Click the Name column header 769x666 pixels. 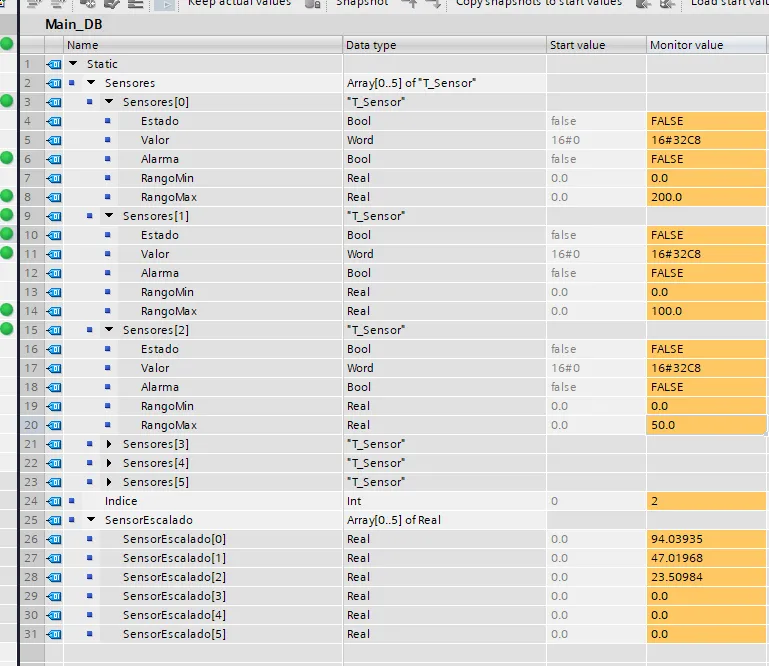[x=203, y=45]
